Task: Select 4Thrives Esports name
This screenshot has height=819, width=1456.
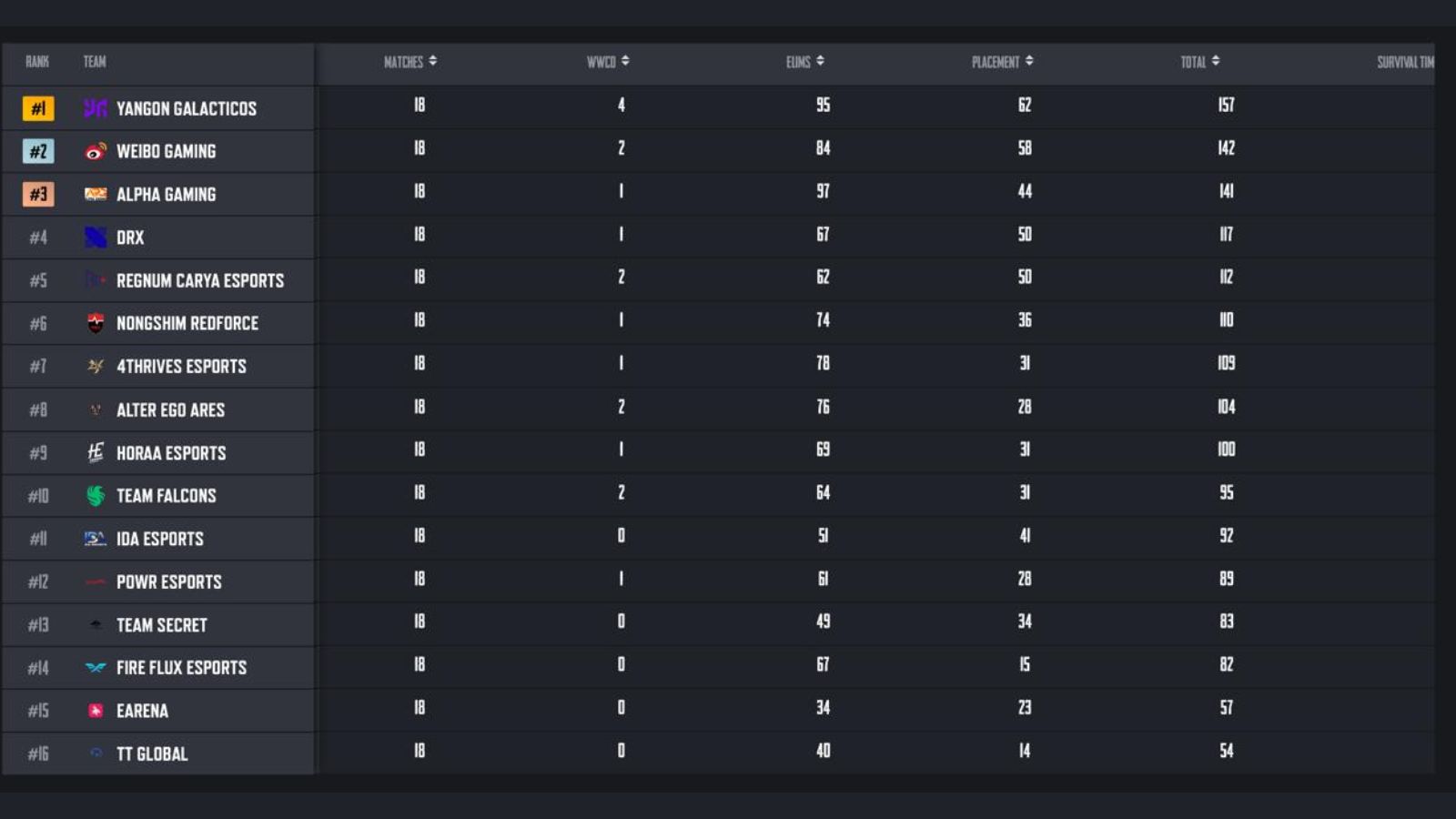Action: click(x=182, y=366)
